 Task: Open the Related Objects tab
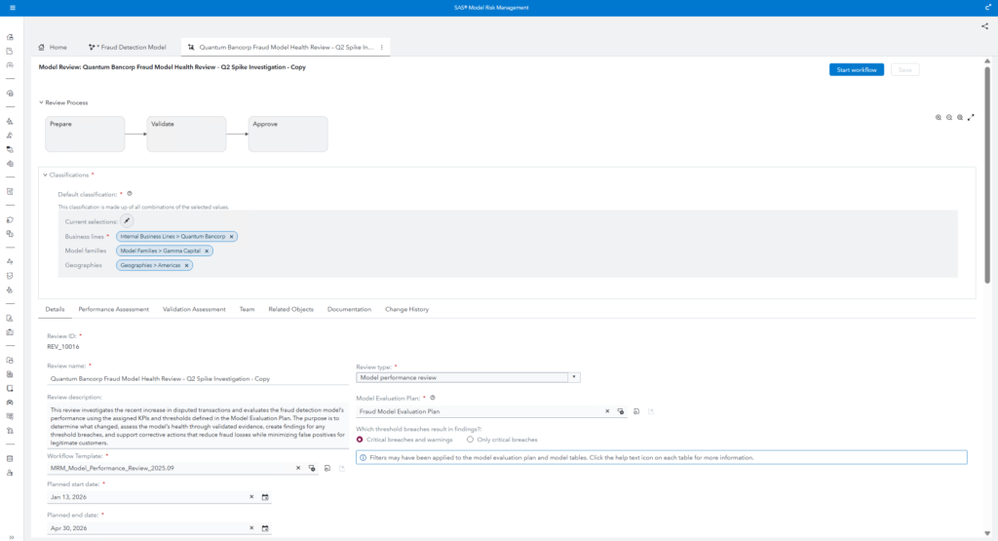(x=291, y=309)
